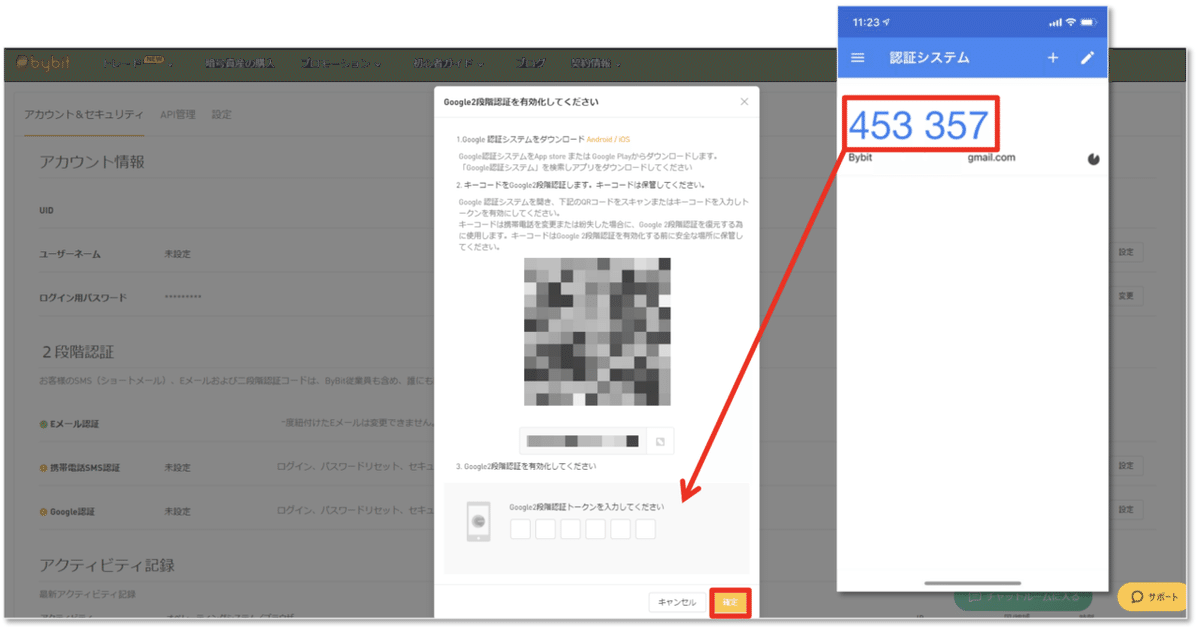Screen dimensions: 1200x632
Task: Open the 契約情報 dropdown menu
Action: 594,63
